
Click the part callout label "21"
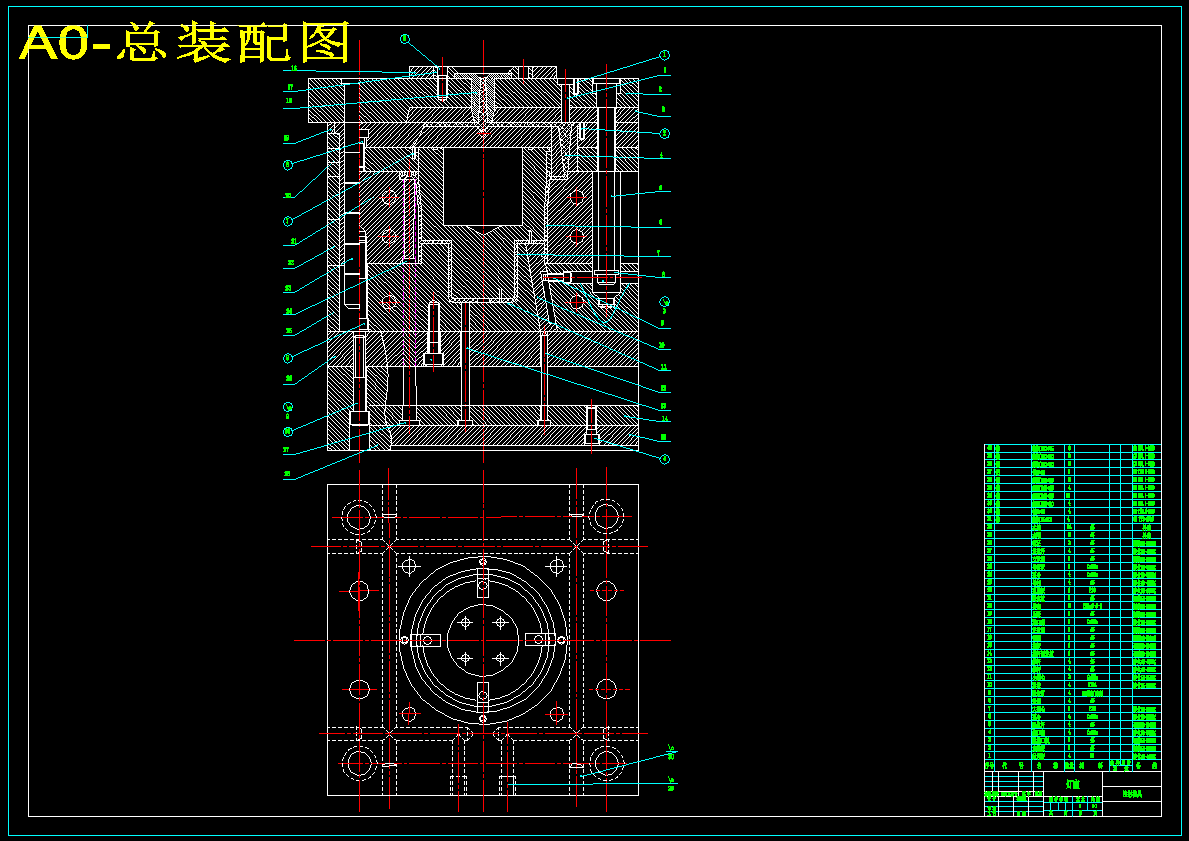[293, 243]
